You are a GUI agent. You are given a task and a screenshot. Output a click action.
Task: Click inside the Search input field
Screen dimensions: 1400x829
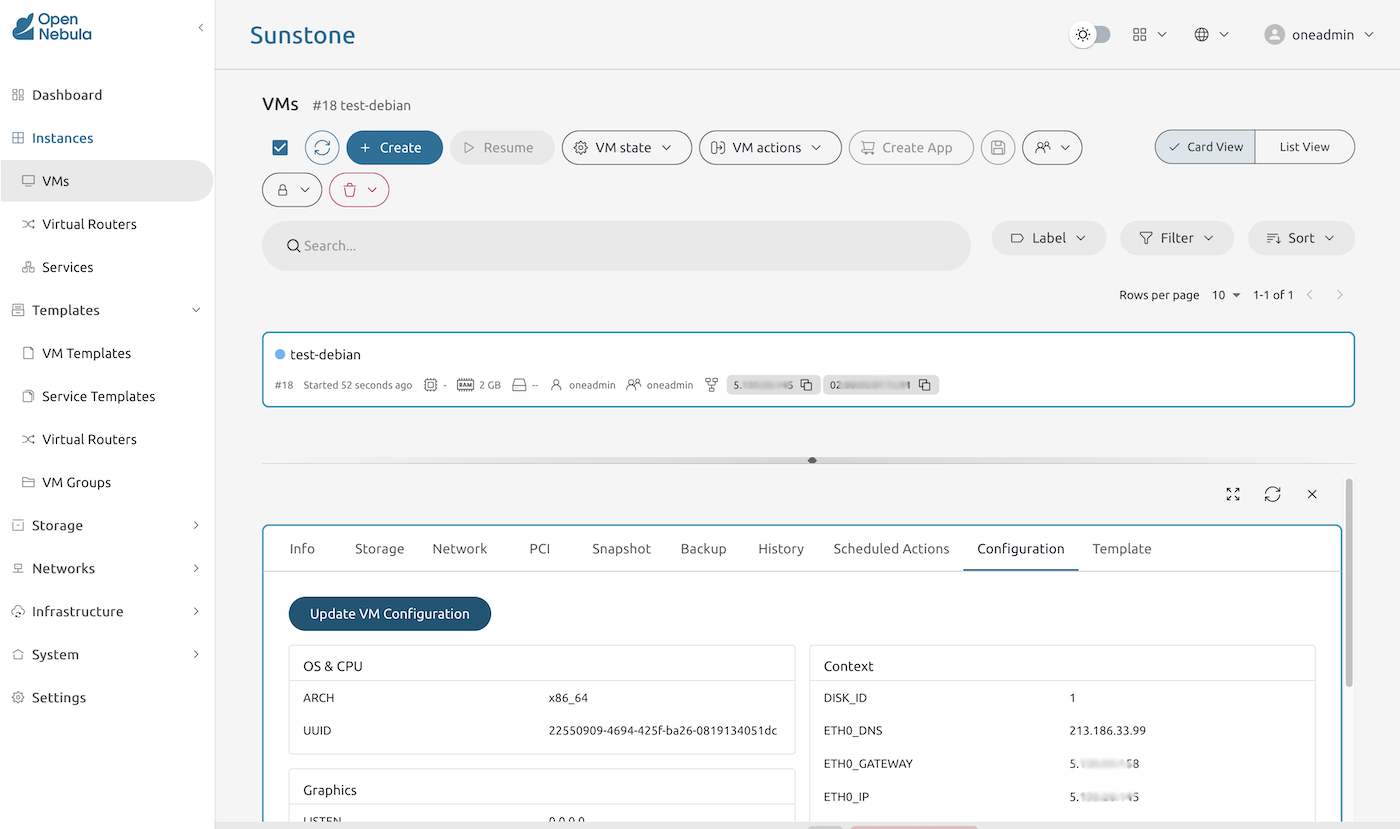click(x=614, y=245)
